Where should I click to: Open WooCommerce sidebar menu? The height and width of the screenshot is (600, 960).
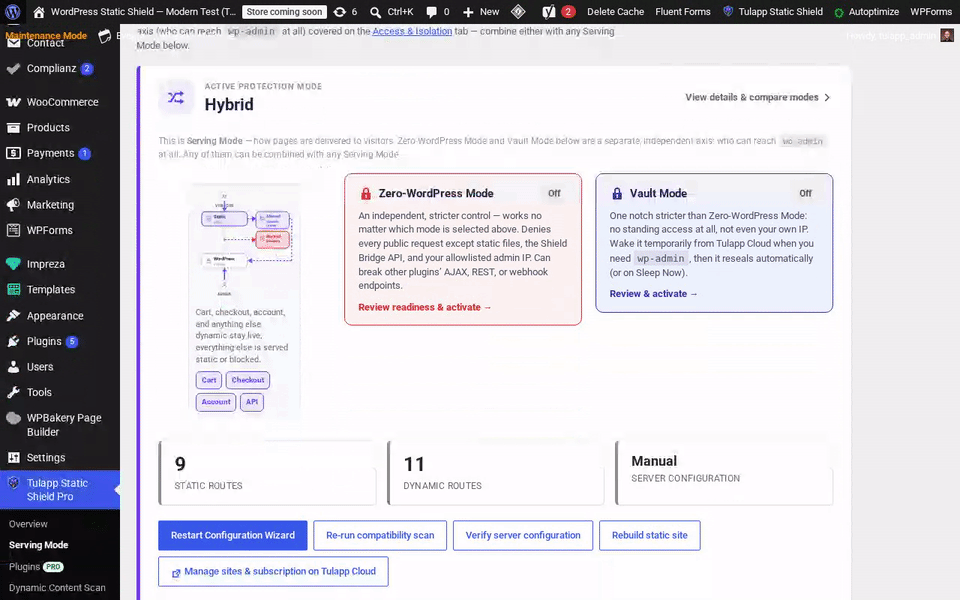60,102
